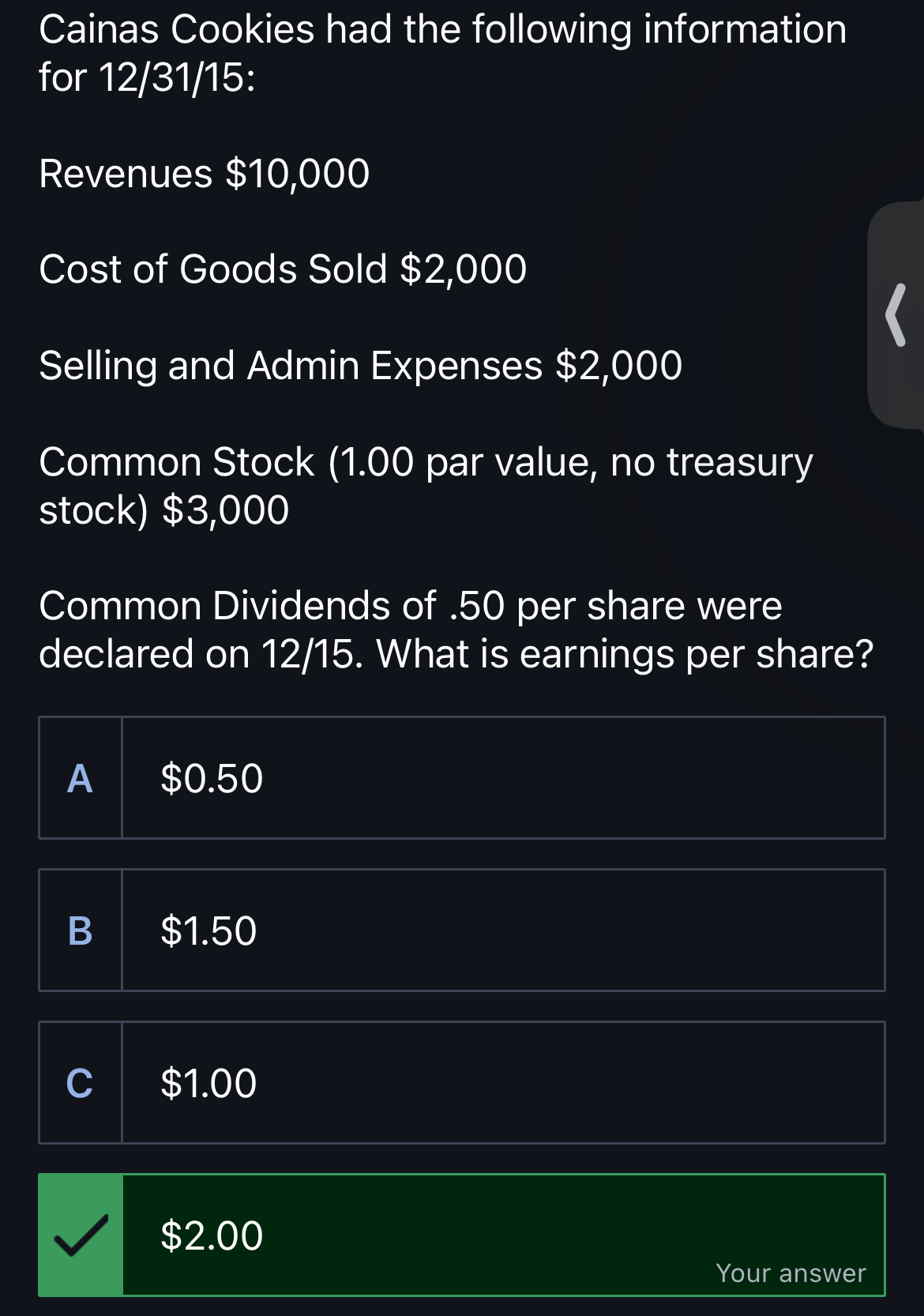Click the Cost of Goods Sold line
924x1316 pixels.
point(283,269)
